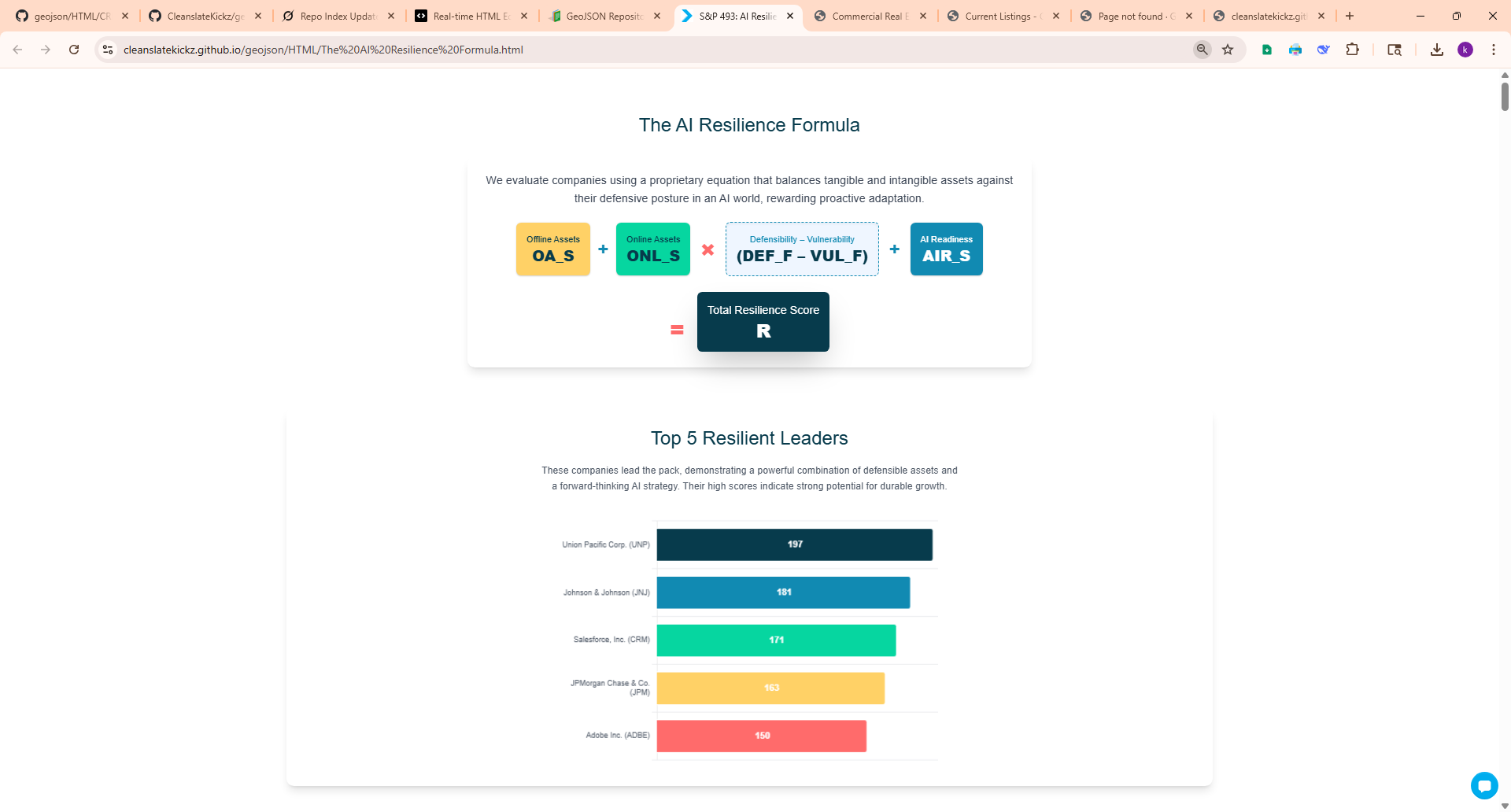This screenshot has height=812, width=1511.
Task: Click the Online Assets ONL_S box
Action: pyautogui.click(x=653, y=249)
